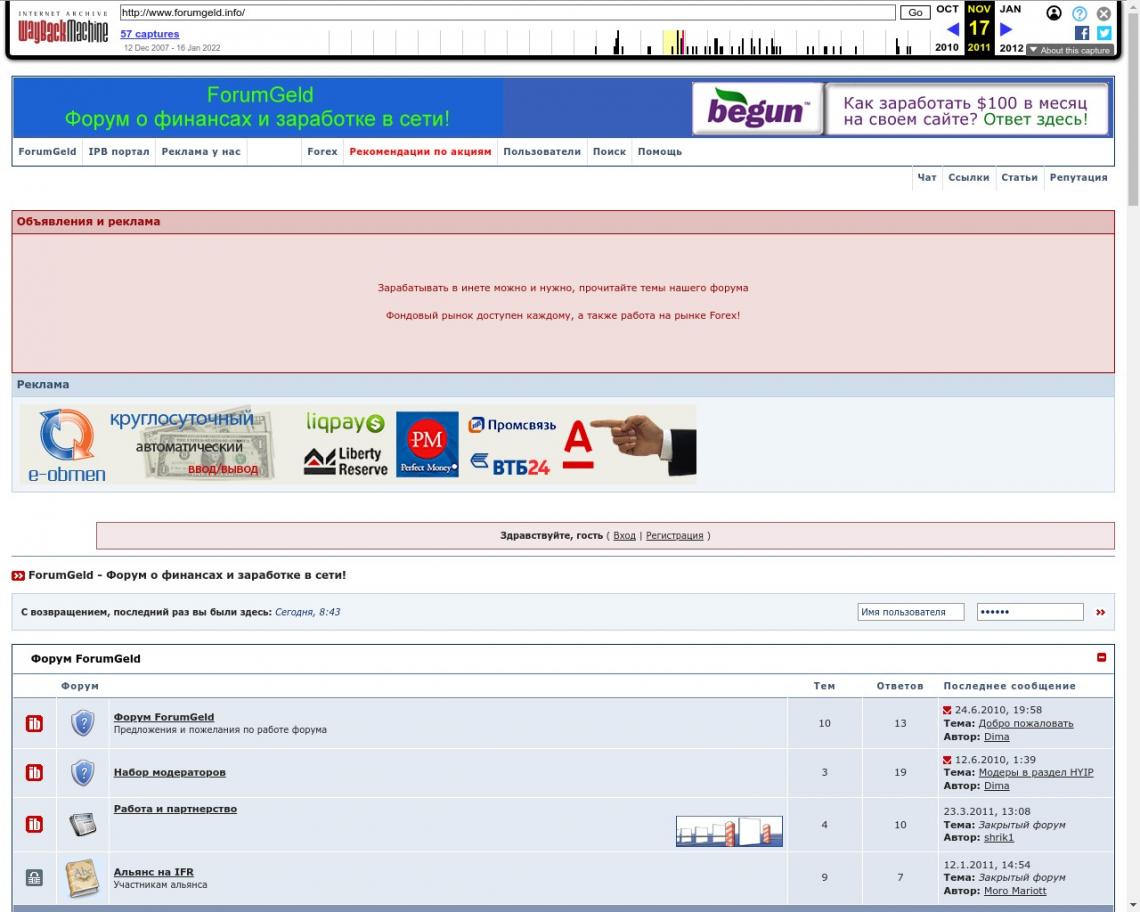The height and width of the screenshot is (912, 1140).
Task: Go to previous capture with left arrow
Action: 952,29
